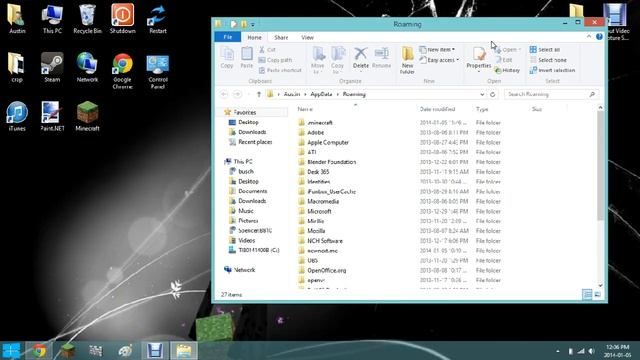
Task: Open the File menu tab
Action: pos(228,37)
